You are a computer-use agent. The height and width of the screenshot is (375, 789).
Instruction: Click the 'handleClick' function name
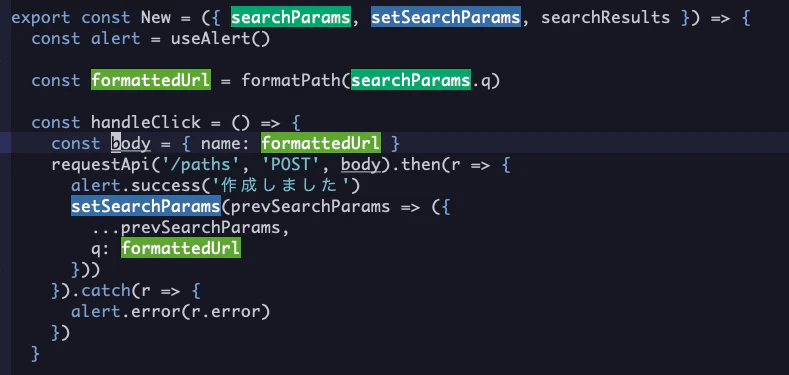pos(145,122)
